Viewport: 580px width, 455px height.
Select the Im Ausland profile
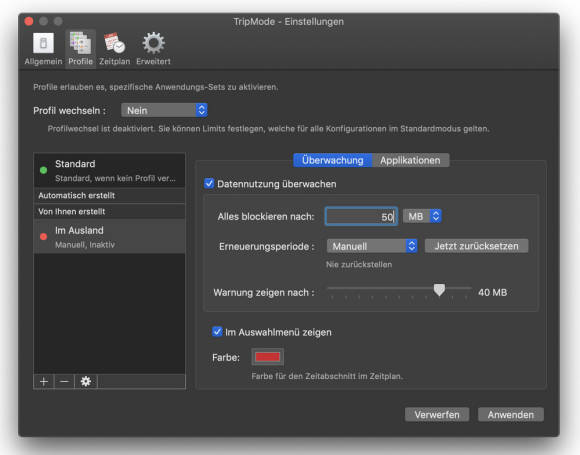pyautogui.click(x=109, y=237)
